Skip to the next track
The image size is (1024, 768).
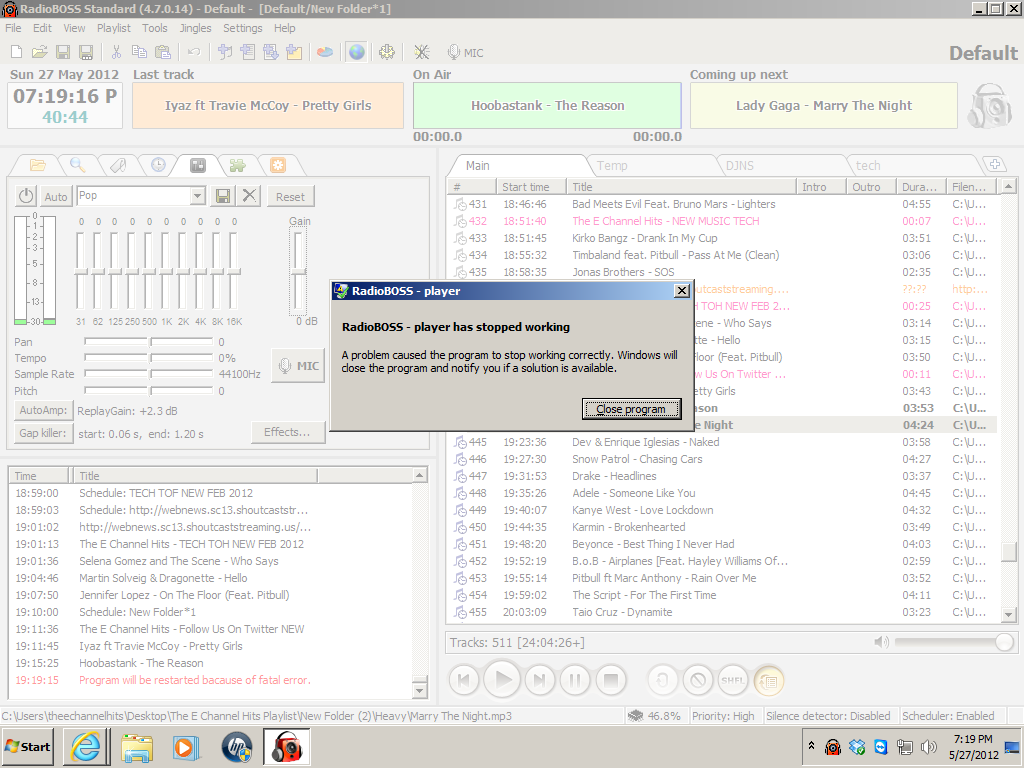point(539,680)
